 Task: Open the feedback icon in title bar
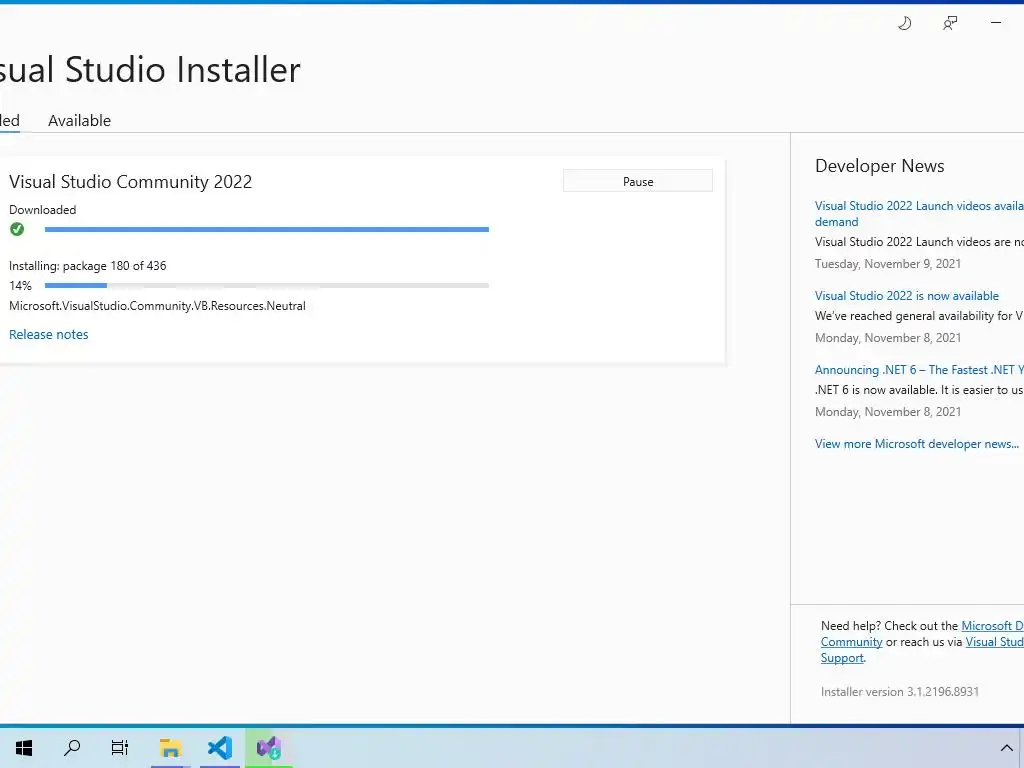(x=950, y=24)
